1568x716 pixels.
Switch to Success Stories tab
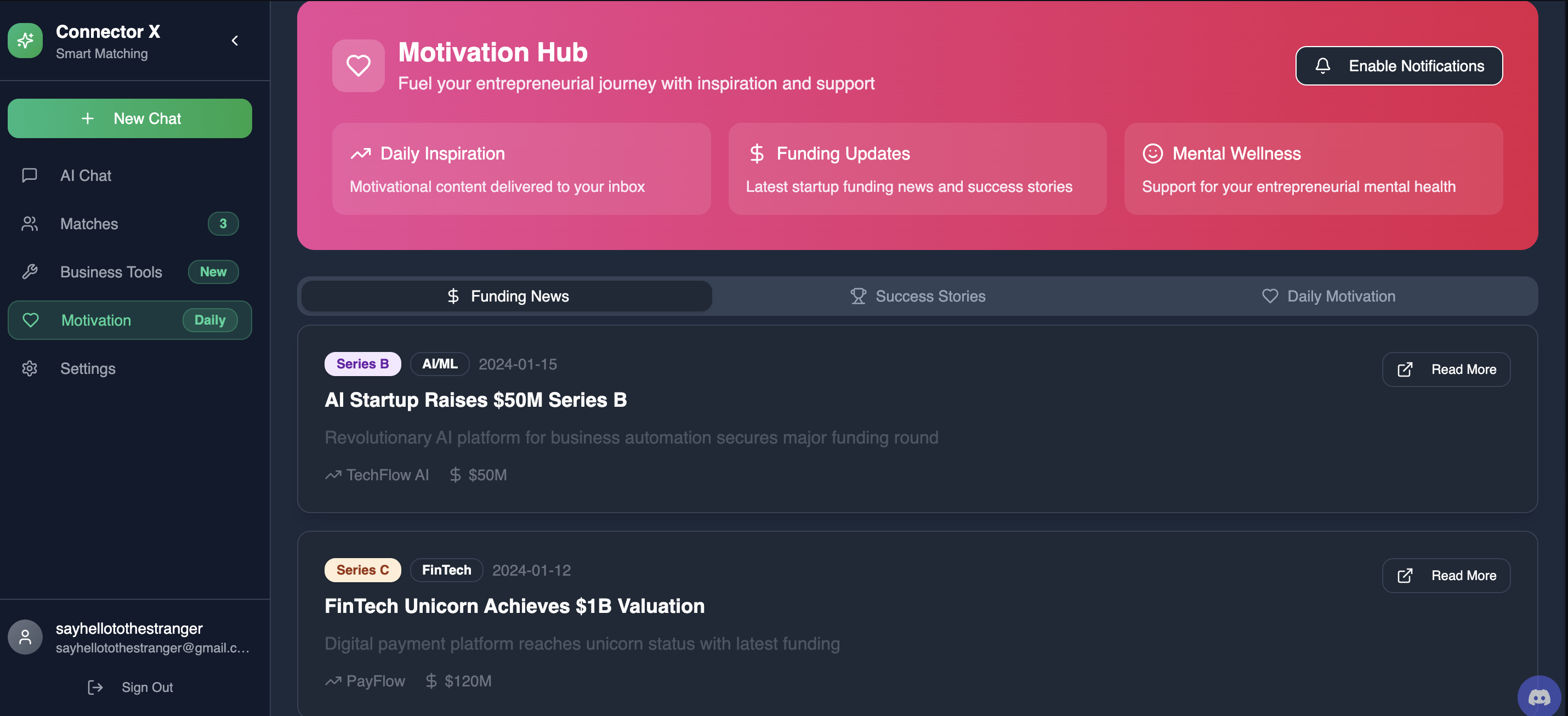point(917,296)
